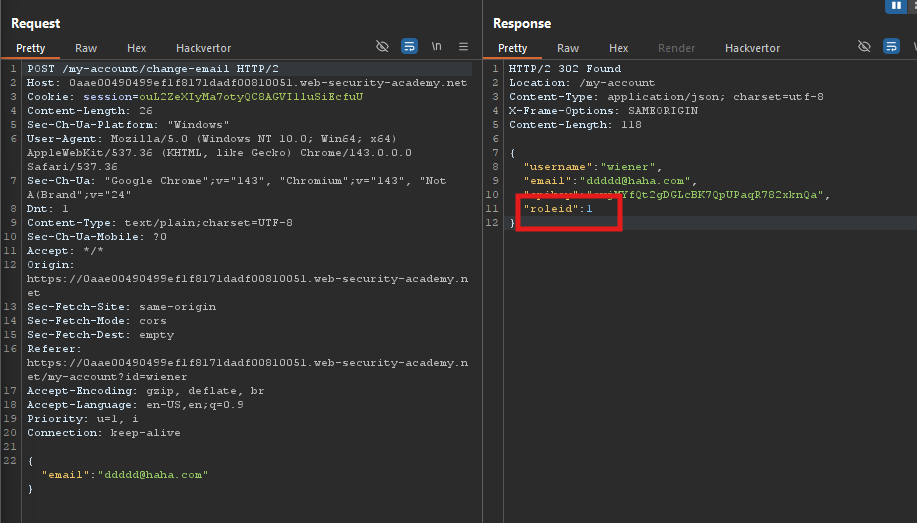Open the Request panel hamburger menu

463,46
